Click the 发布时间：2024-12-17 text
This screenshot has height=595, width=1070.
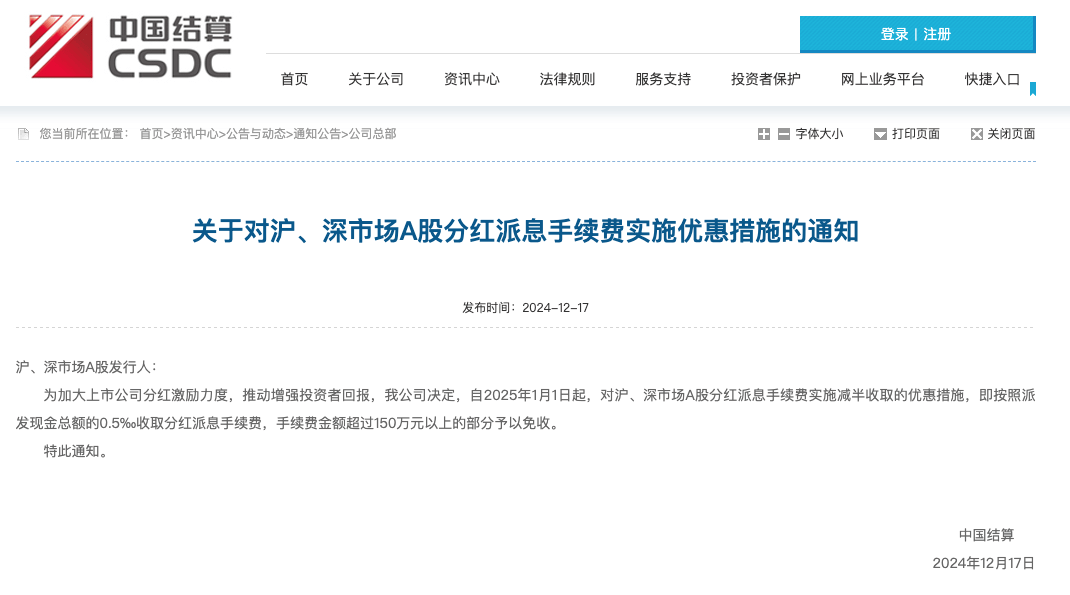click(525, 308)
